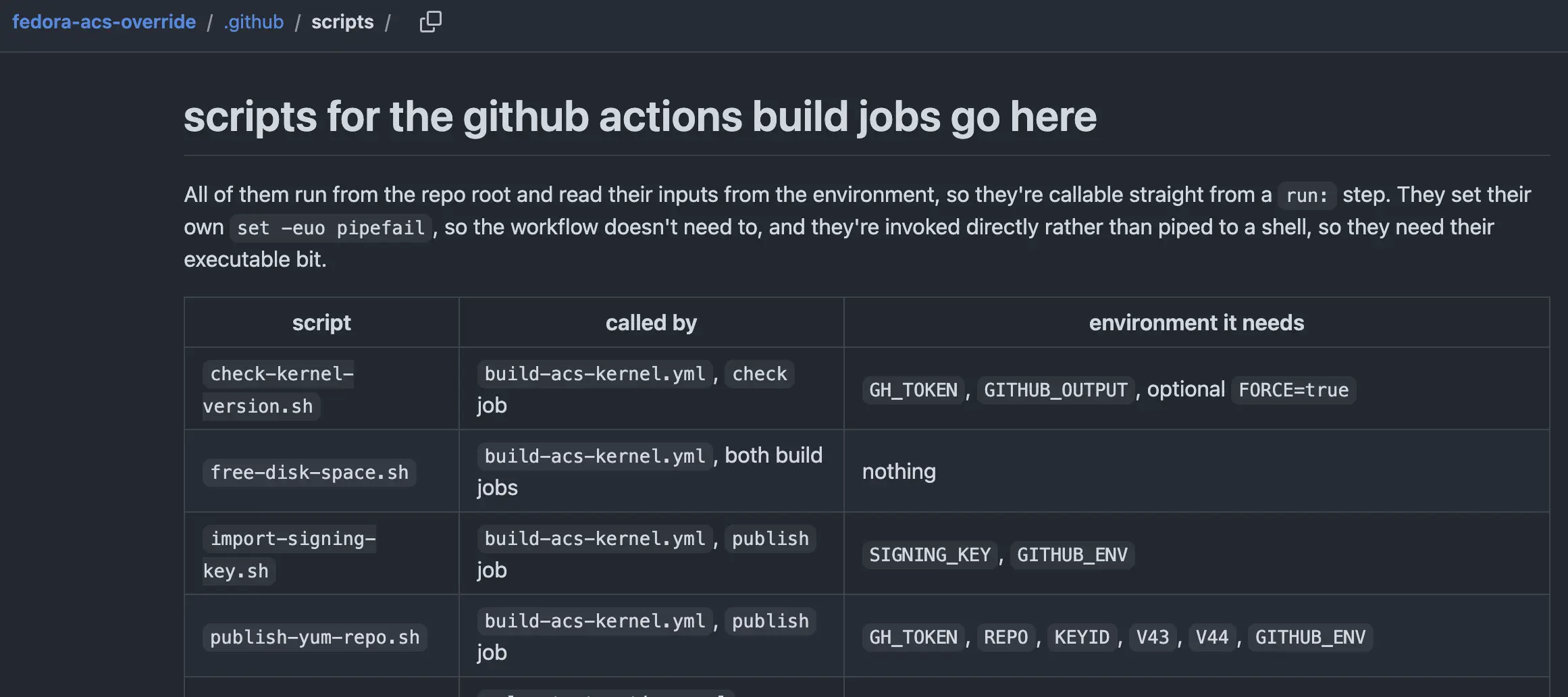Click the script column header

click(x=321, y=322)
